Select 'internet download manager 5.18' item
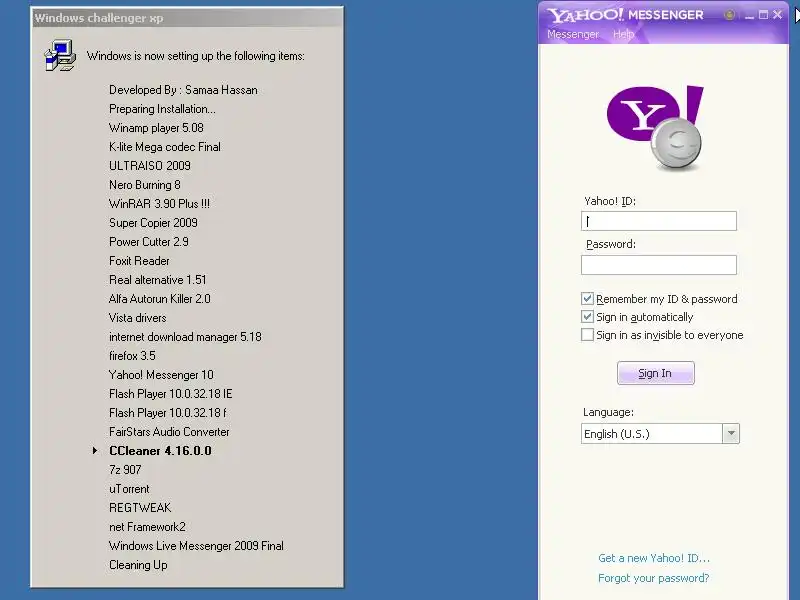This screenshot has height=600, width=800. pos(185,337)
